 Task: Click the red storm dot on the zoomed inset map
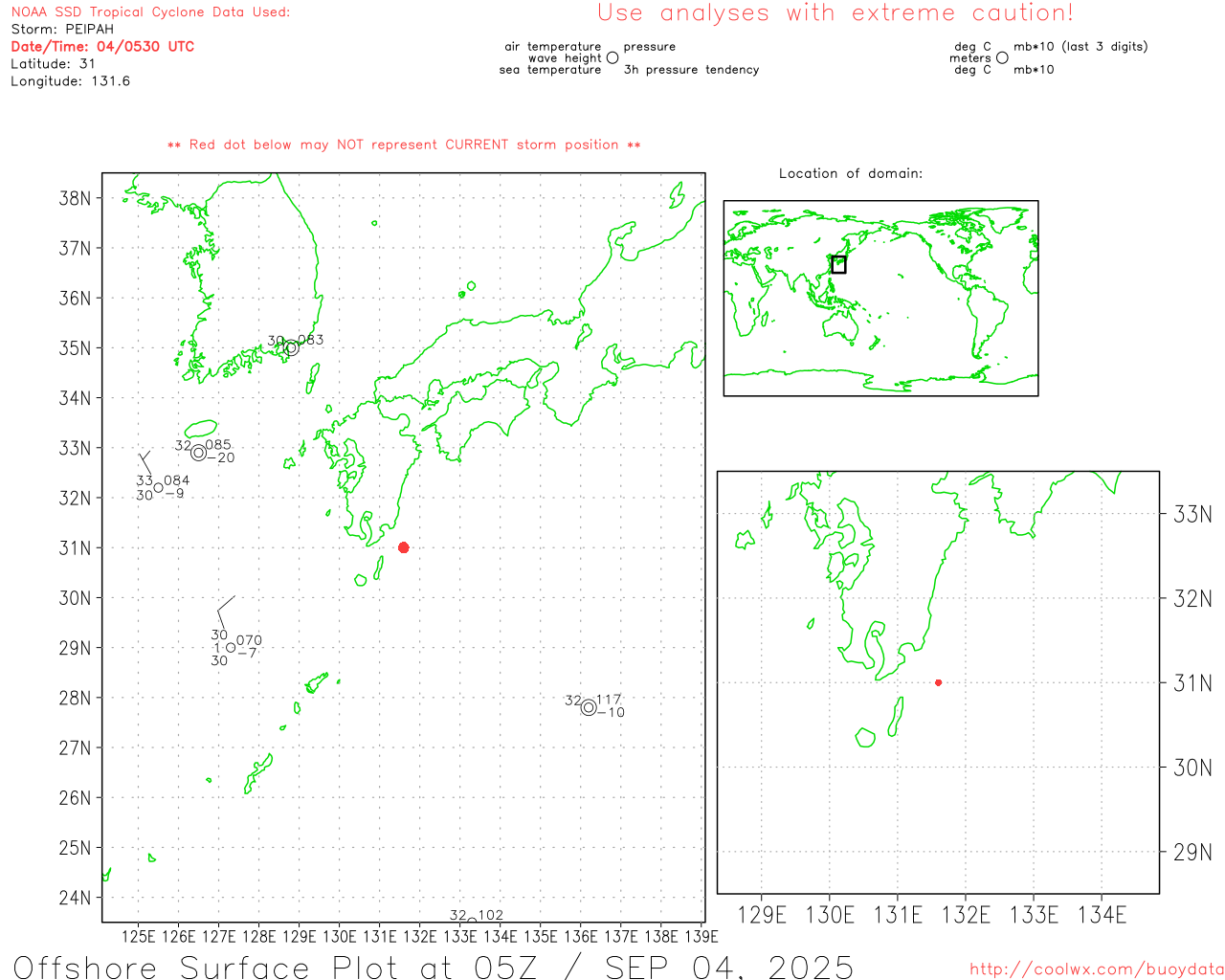coord(938,682)
